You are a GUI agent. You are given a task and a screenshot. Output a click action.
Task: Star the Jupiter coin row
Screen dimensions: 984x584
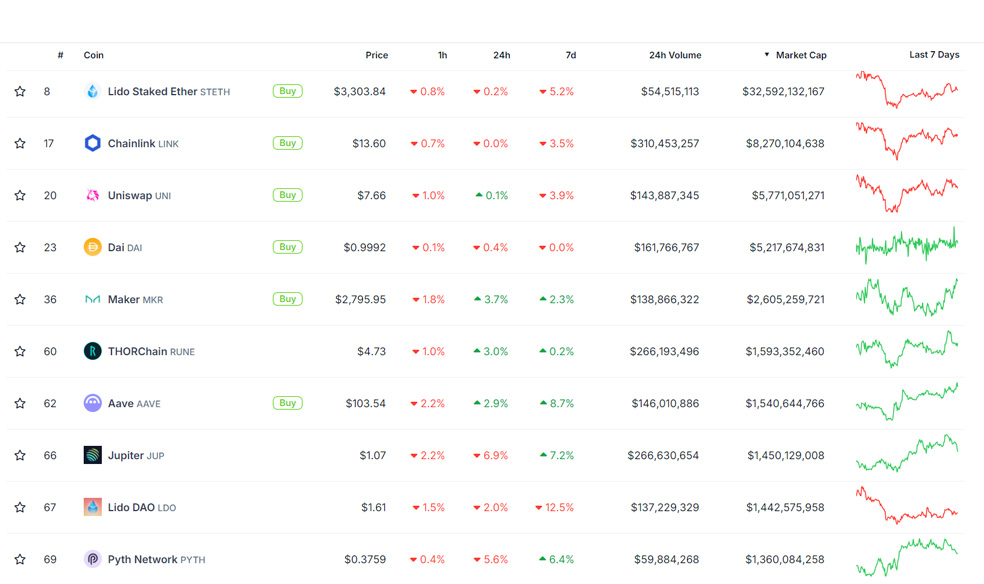pyautogui.click(x=20, y=455)
